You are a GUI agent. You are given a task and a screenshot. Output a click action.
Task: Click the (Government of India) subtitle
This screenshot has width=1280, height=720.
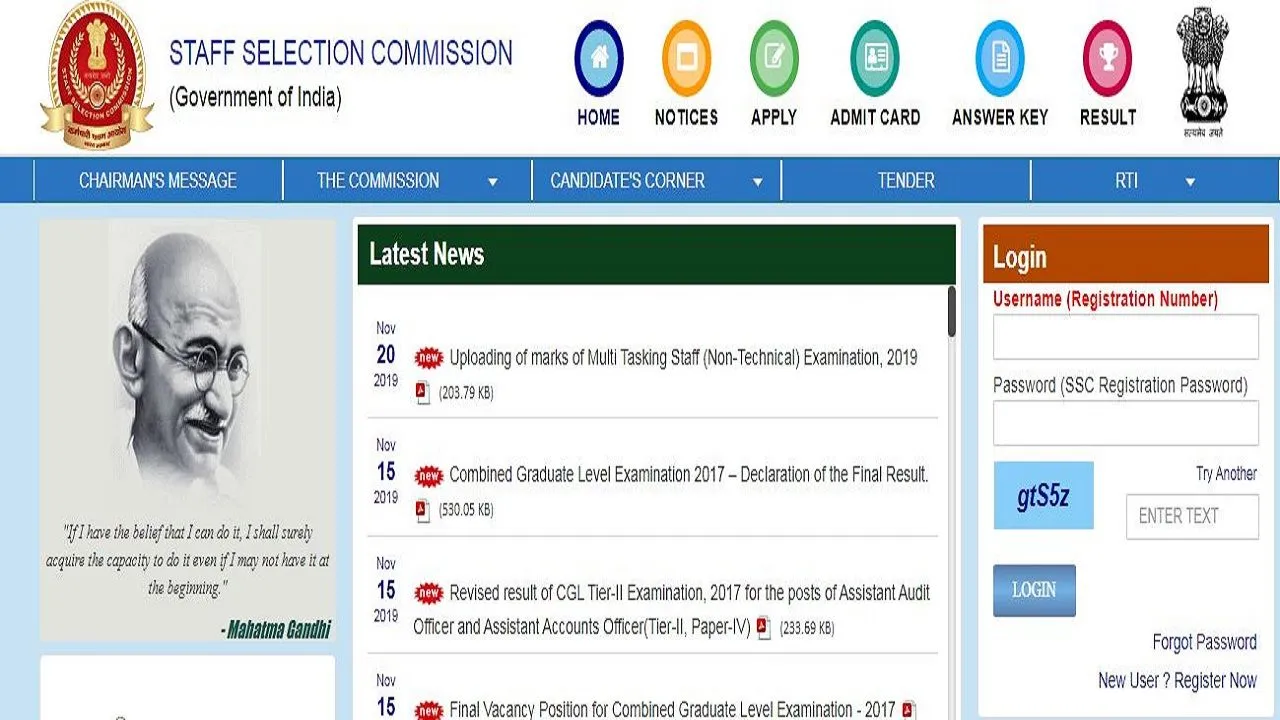(255, 97)
